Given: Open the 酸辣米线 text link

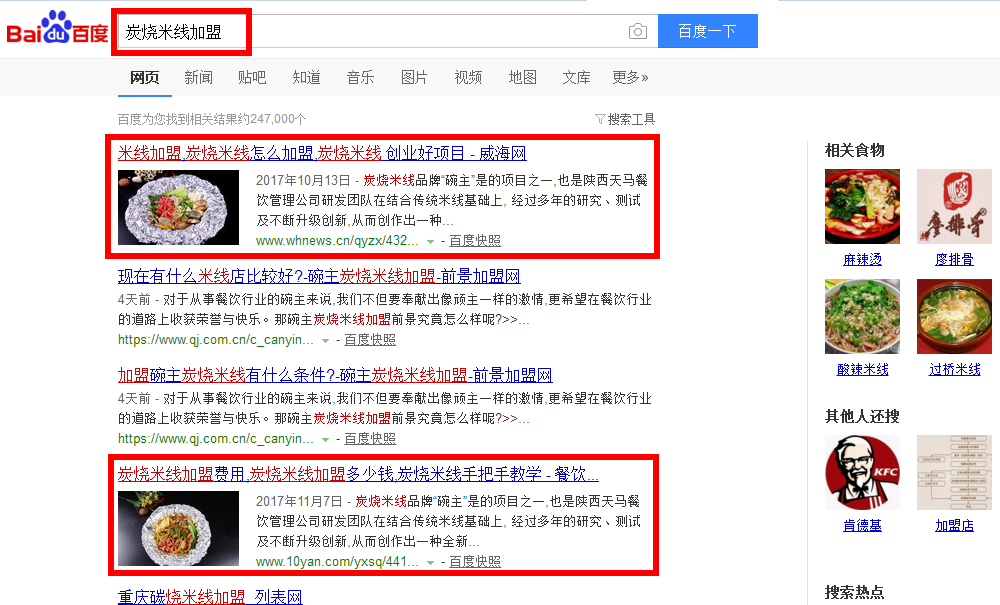Looking at the screenshot, I should [x=862, y=369].
